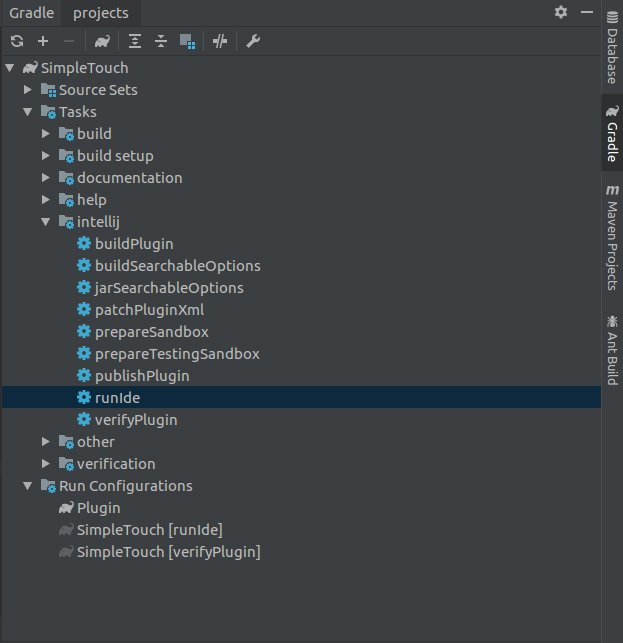Select the documentation group label
The image size is (623, 643).
tap(130, 178)
